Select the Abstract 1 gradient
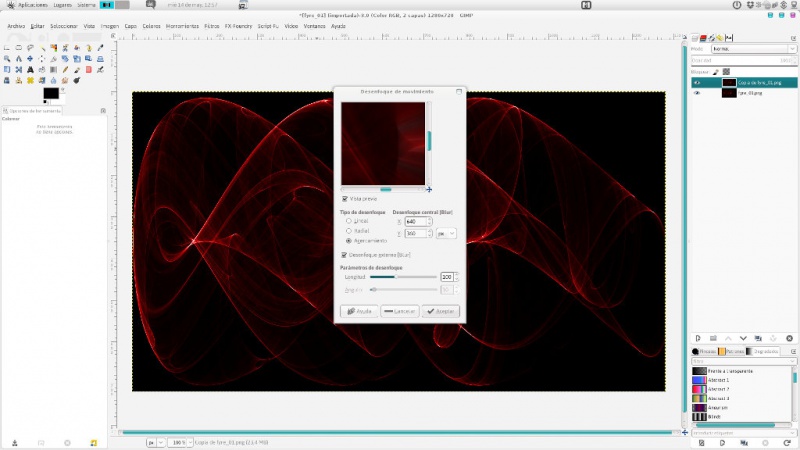 pos(742,380)
